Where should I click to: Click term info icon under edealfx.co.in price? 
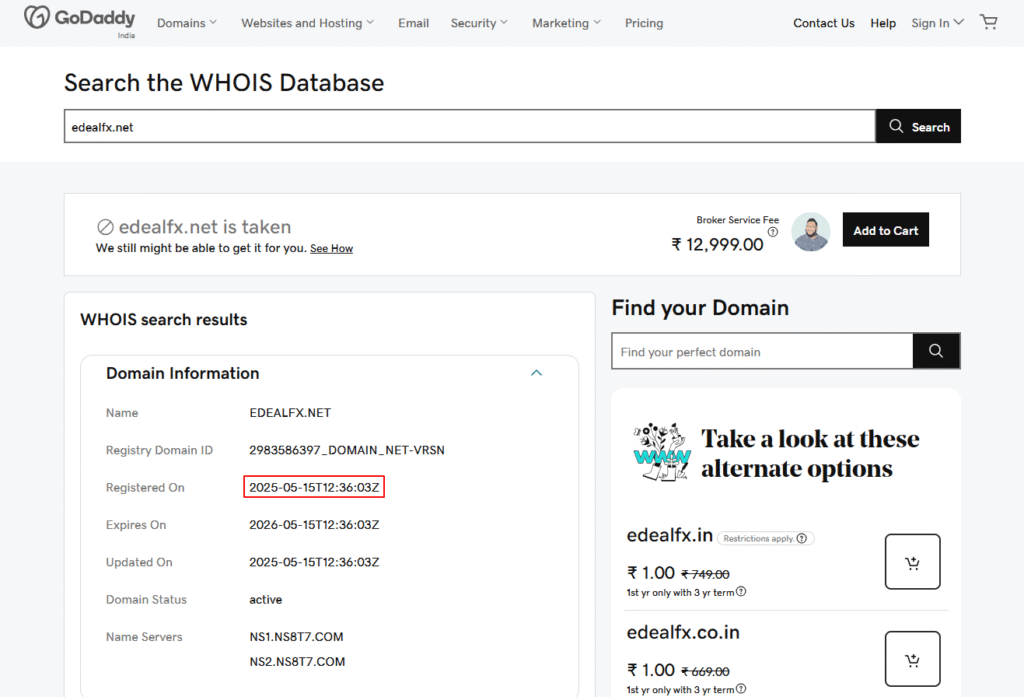pos(741,689)
